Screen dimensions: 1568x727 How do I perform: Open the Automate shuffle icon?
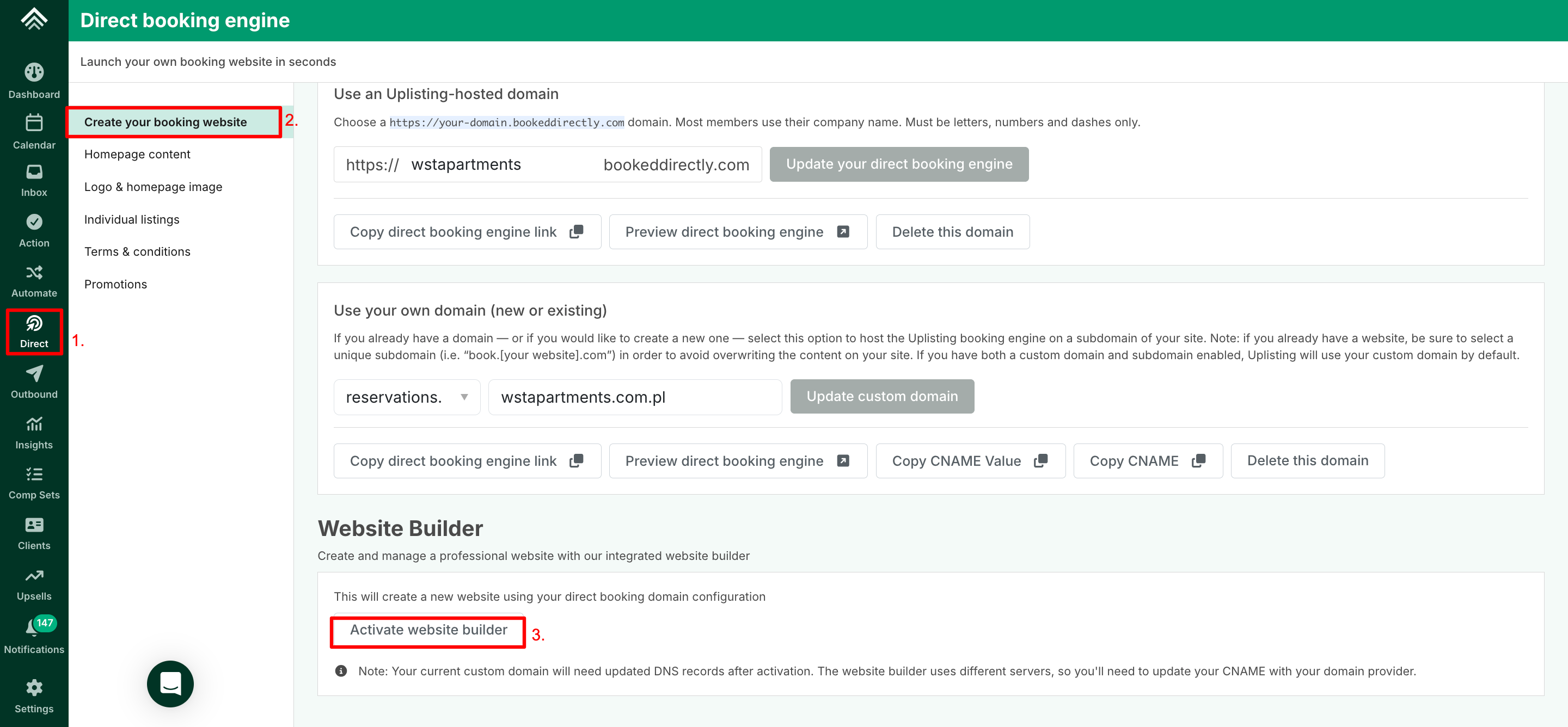(x=34, y=273)
